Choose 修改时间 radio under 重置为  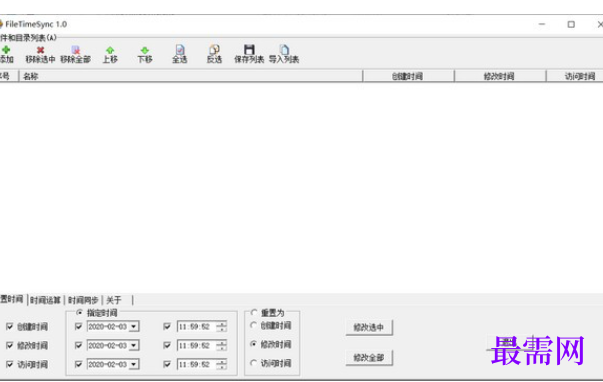click(253, 344)
